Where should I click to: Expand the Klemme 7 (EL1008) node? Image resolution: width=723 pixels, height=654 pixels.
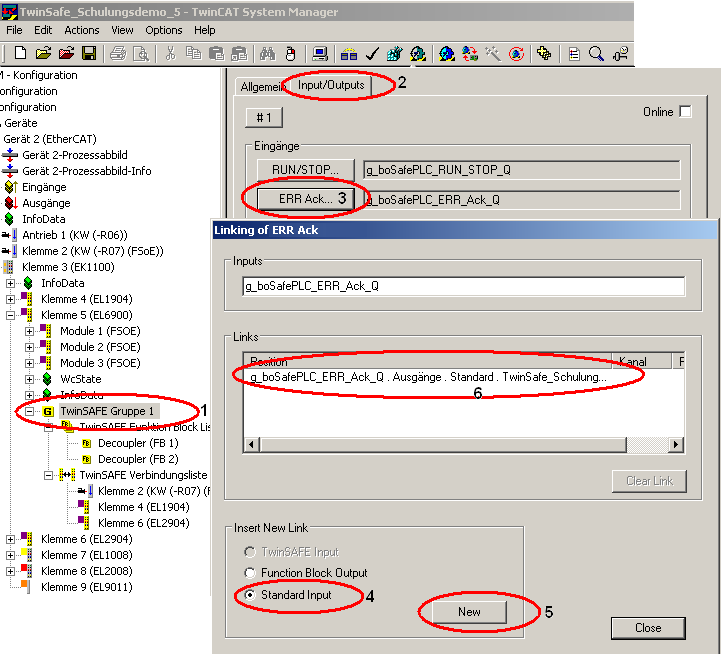pyautogui.click(x=10, y=555)
